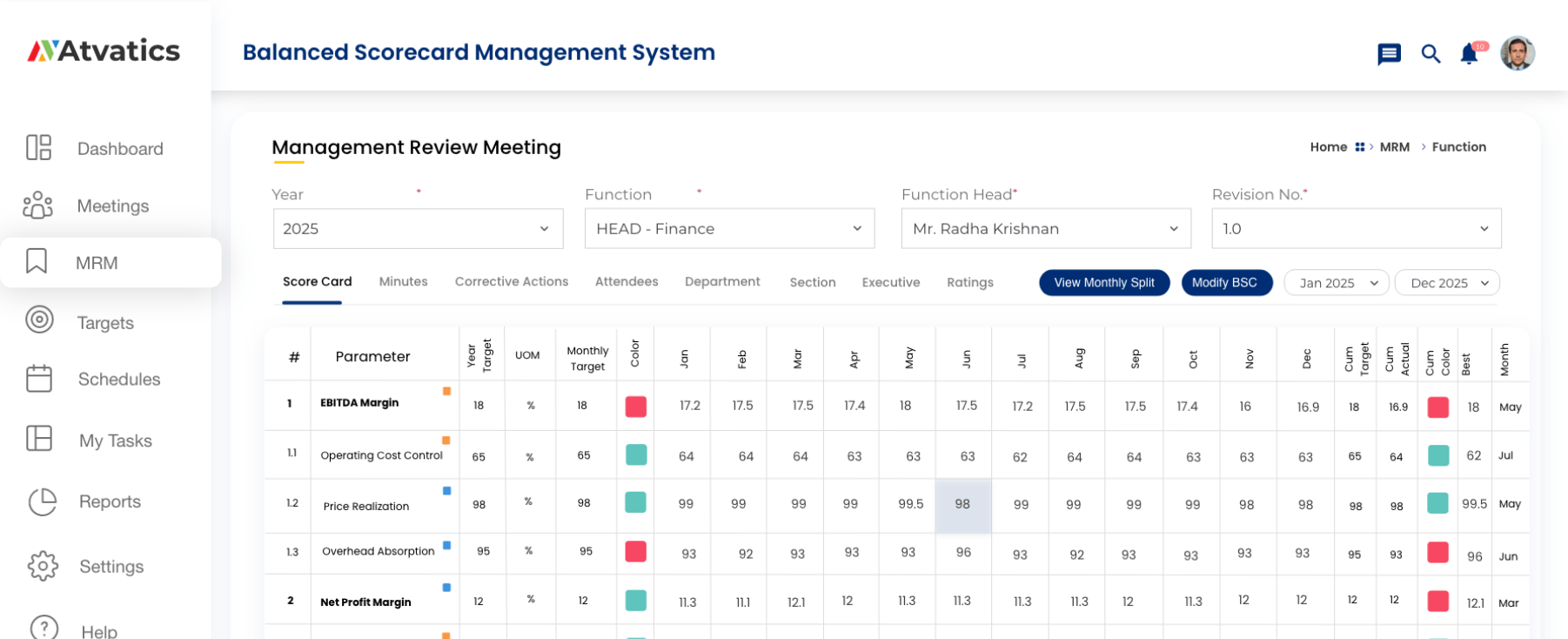The width and height of the screenshot is (1568, 639).
Task: Switch to the Minutes tab
Action: pyautogui.click(x=403, y=282)
